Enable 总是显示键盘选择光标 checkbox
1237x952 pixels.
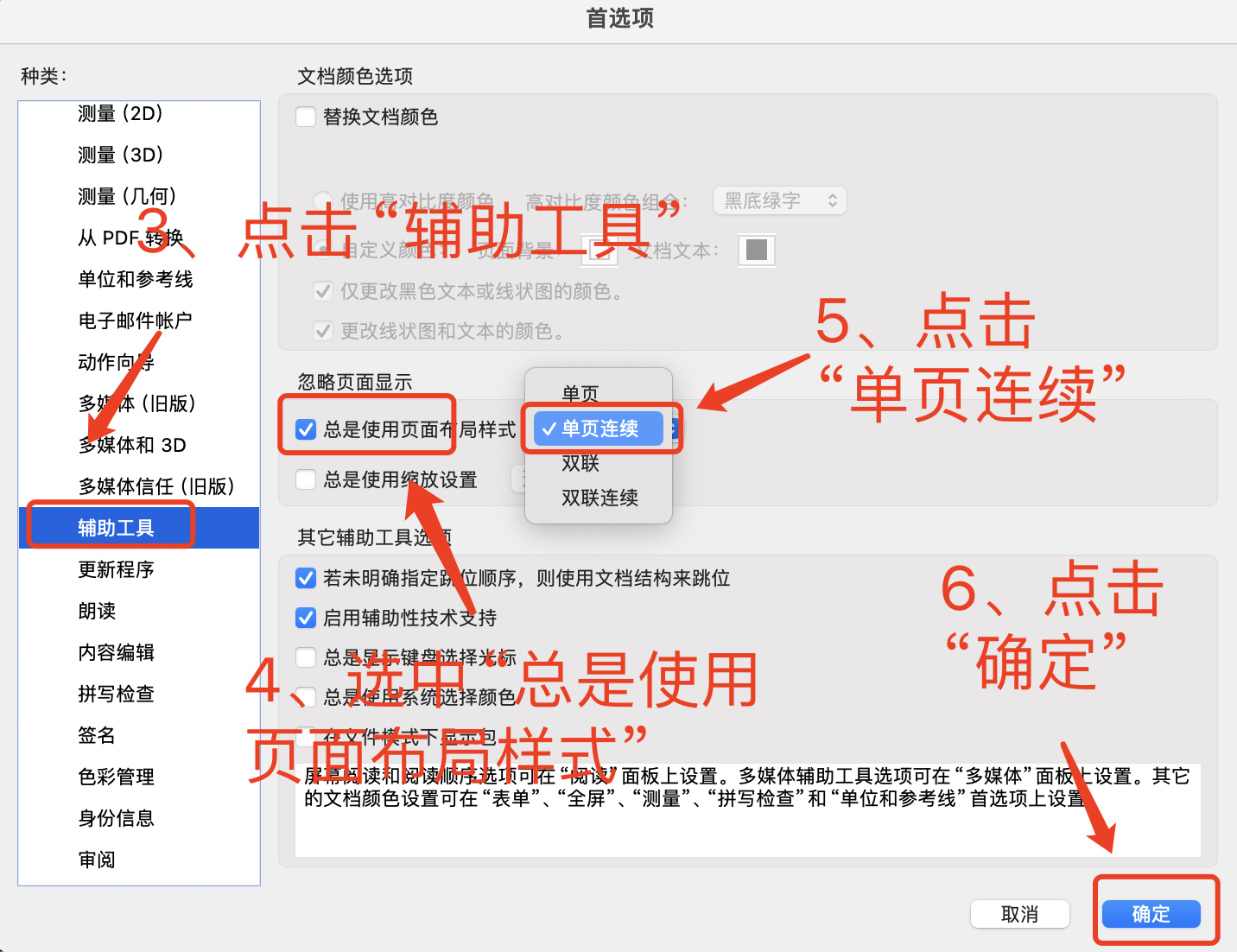(x=306, y=657)
